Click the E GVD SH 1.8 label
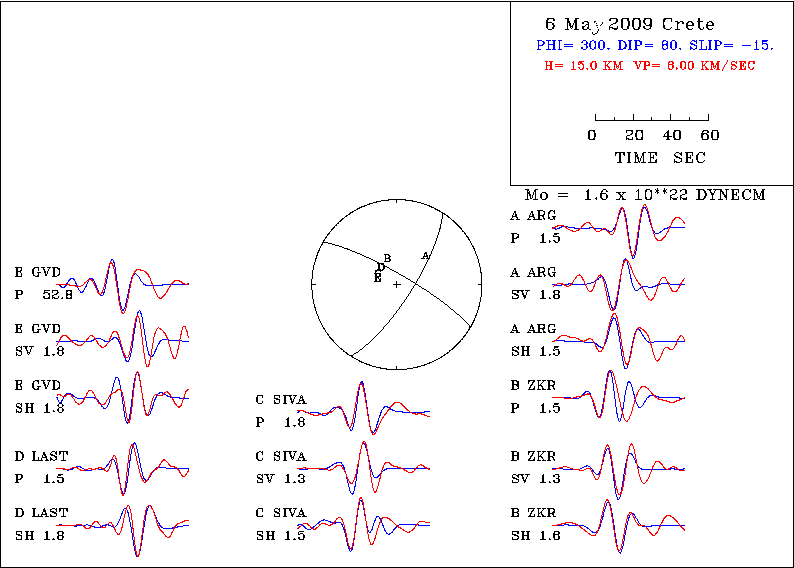This screenshot has height=568, width=794. (x=39, y=397)
